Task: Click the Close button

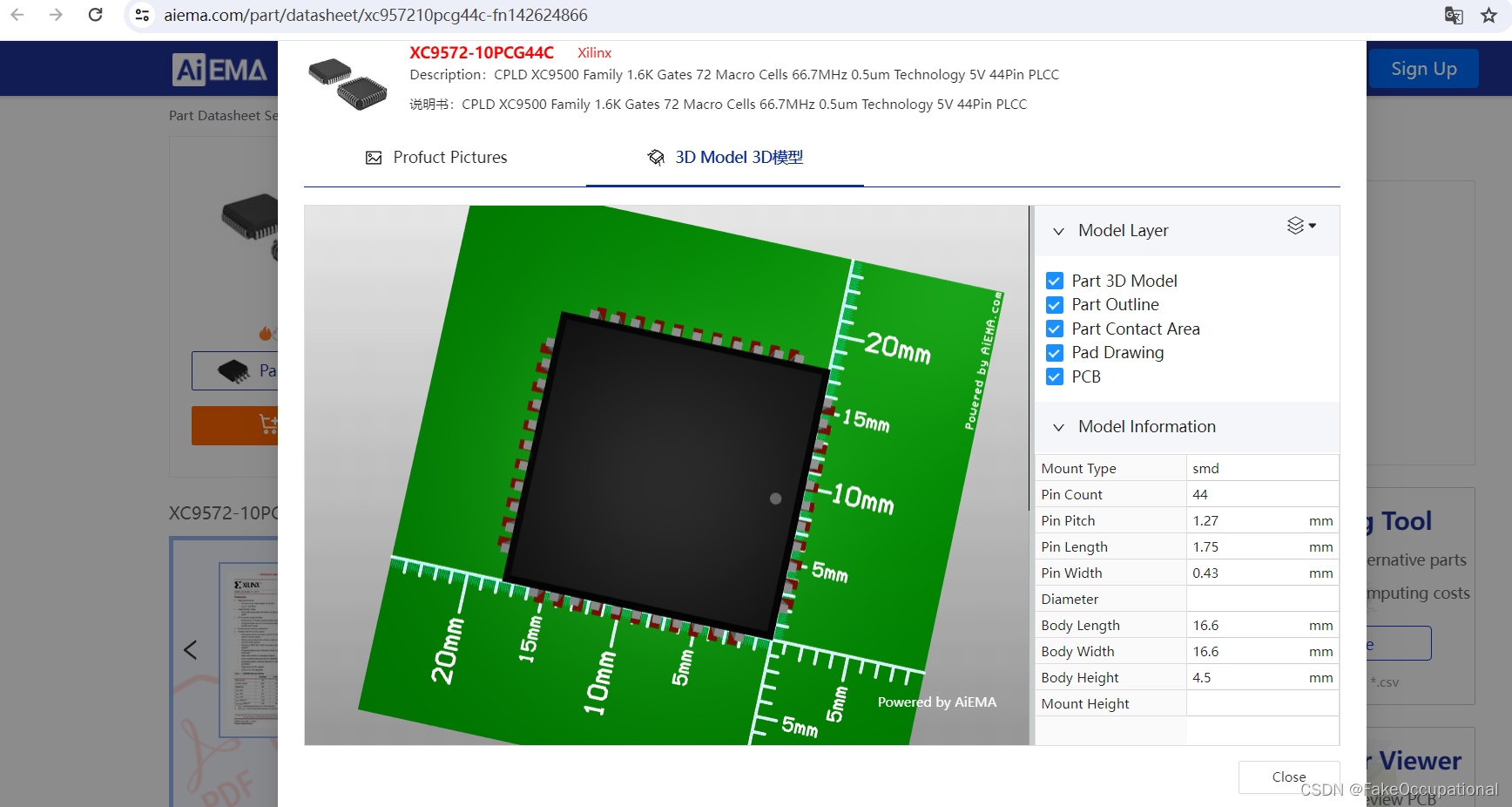Action: [1289, 777]
